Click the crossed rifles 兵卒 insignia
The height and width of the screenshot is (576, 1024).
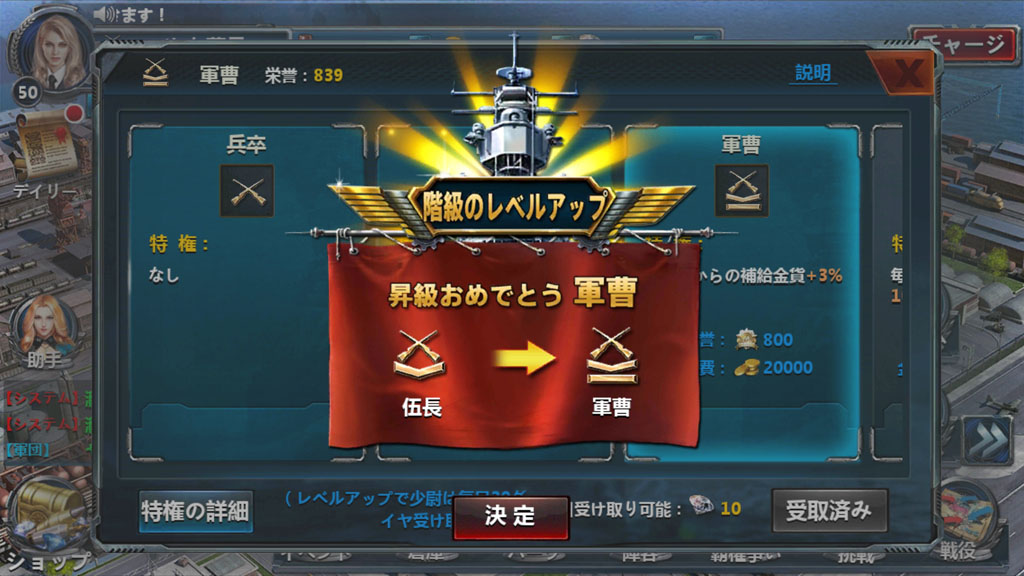247,191
